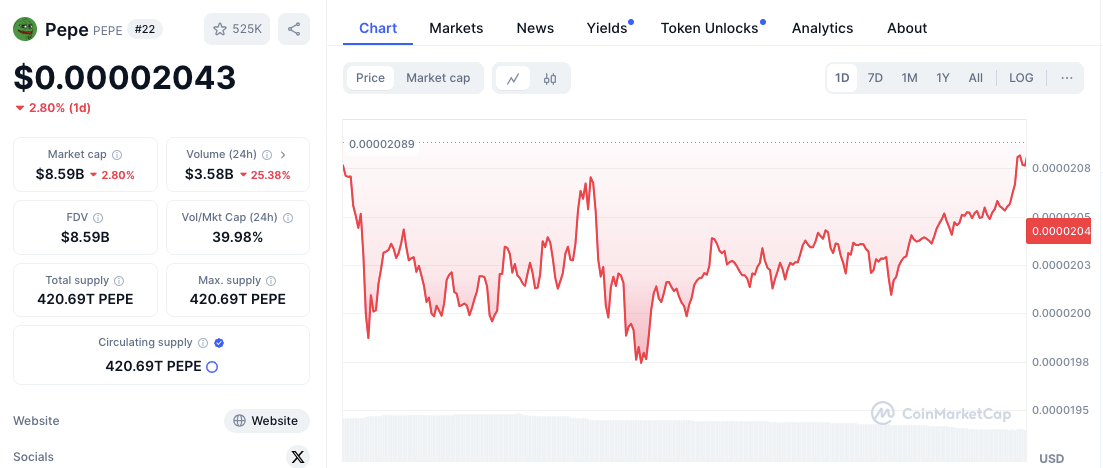This screenshot has width=1103, height=468.
Task: Click the Website link button
Action: [x=266, y=421]
